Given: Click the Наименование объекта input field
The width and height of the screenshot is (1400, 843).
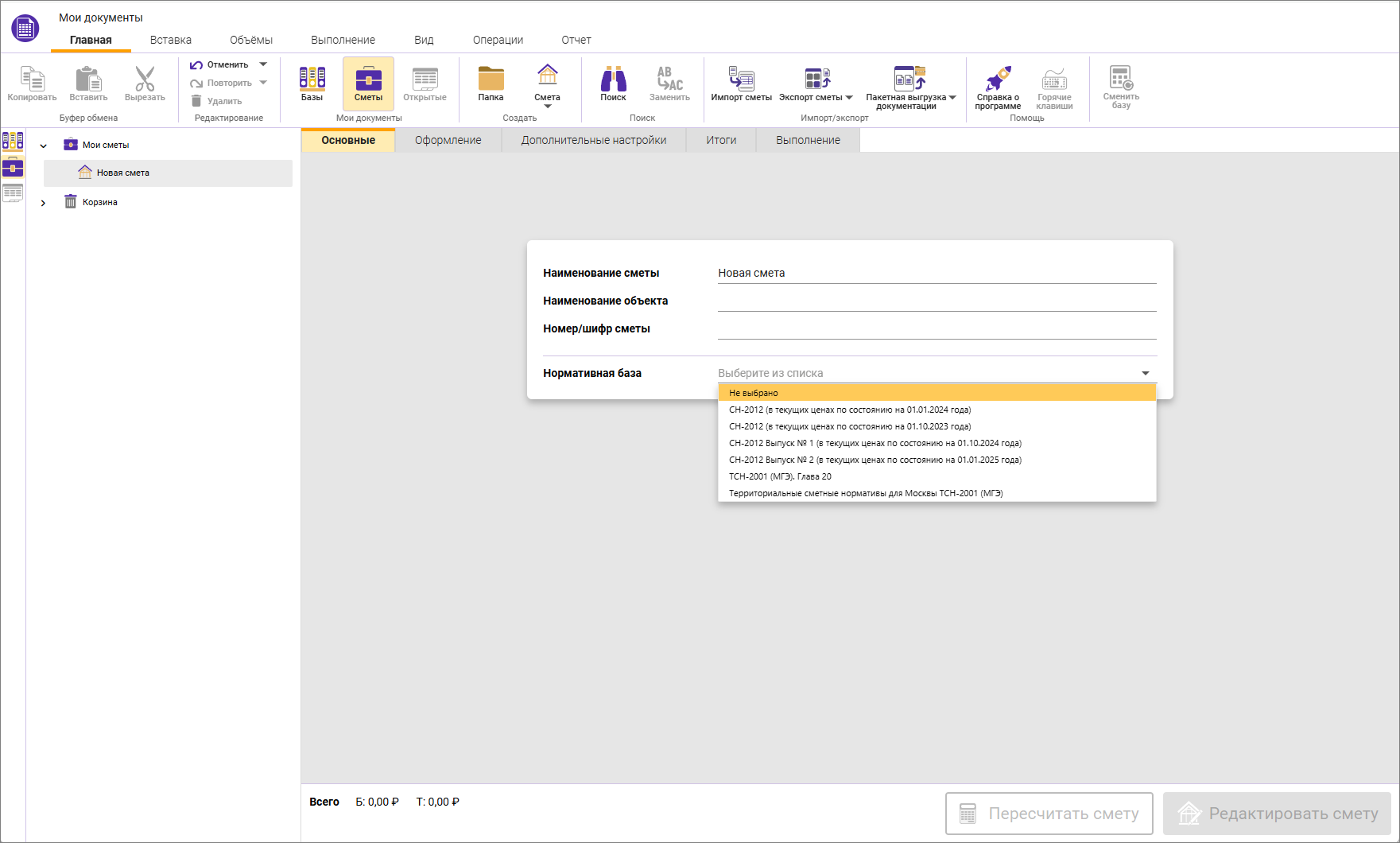Looking at the screenshot, I should [x=936, y=301].
